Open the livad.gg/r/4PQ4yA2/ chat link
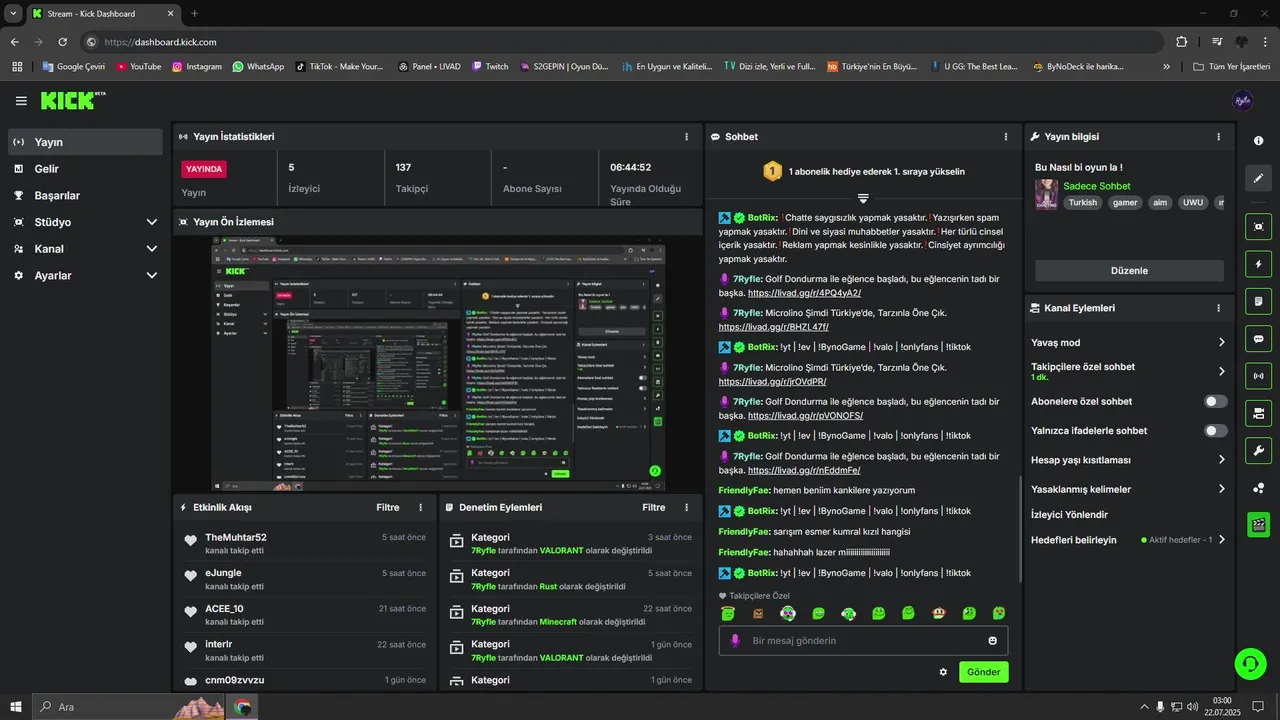The width and height of the screenshot is (1280, 720). [804, 293]
